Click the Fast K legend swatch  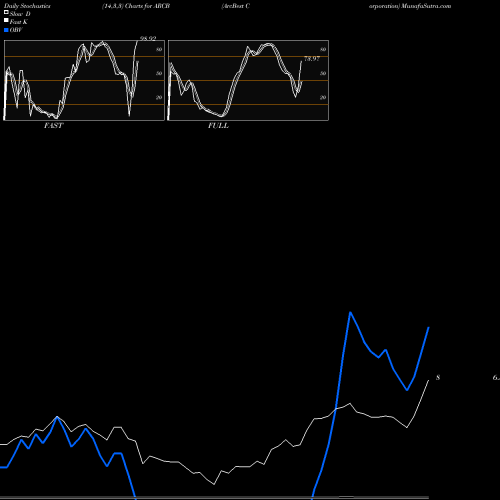6,20
